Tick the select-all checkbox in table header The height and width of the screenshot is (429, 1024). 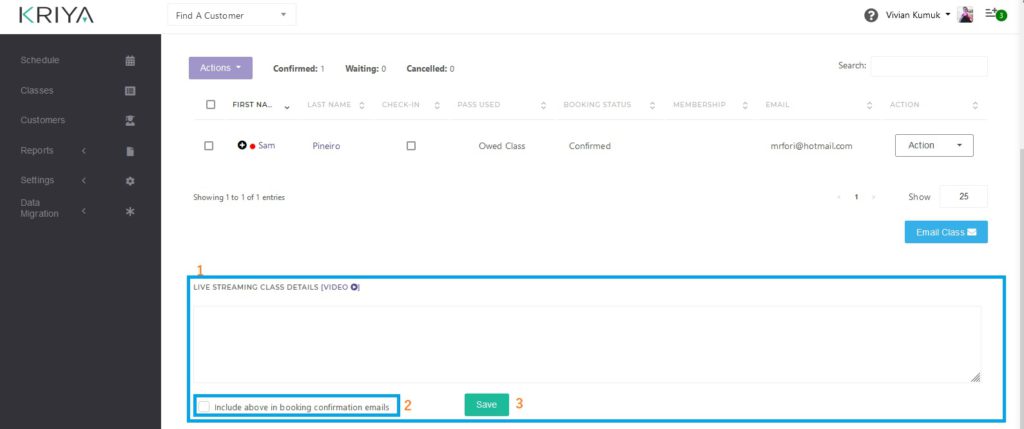(210, 105)
